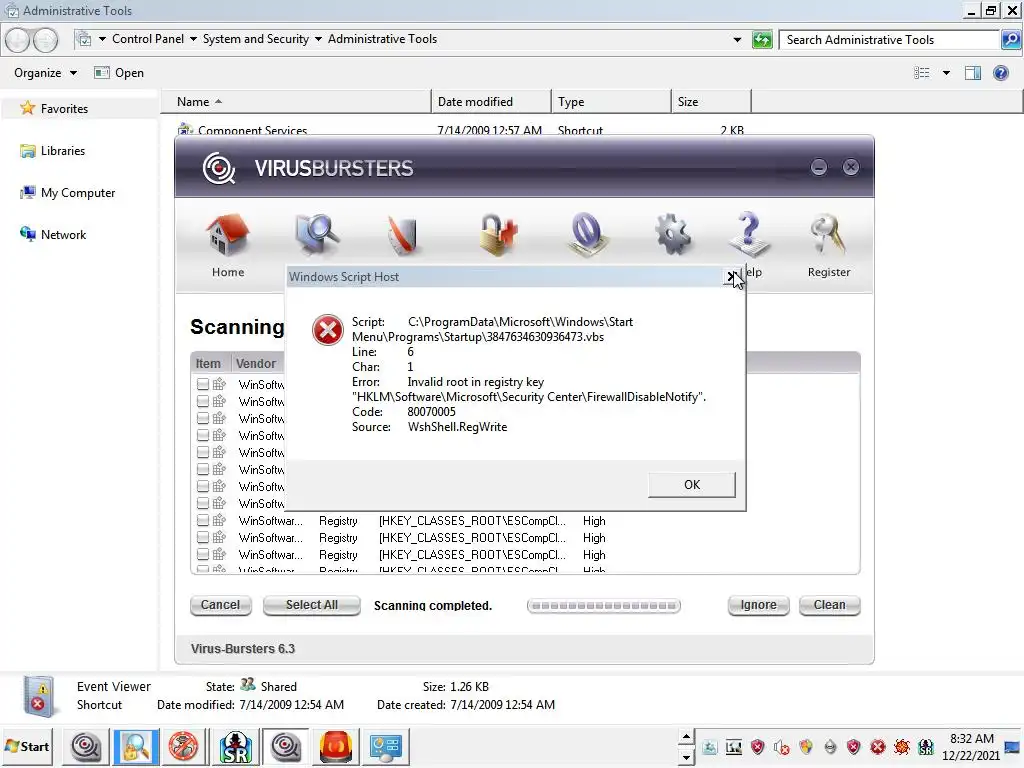
Task: Click Cancel in VirusBursters scan panel
Action: click(220, 605)
